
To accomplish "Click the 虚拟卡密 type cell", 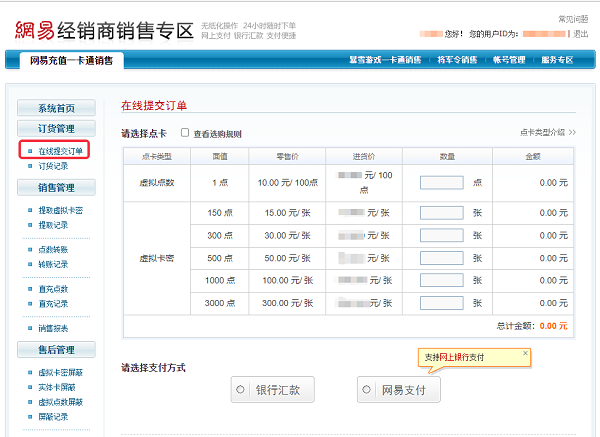I will click(157, 258).
